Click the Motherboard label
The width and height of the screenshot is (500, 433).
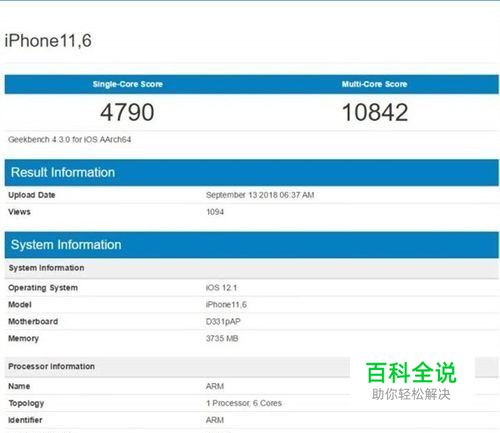click(x=33, y=321)
